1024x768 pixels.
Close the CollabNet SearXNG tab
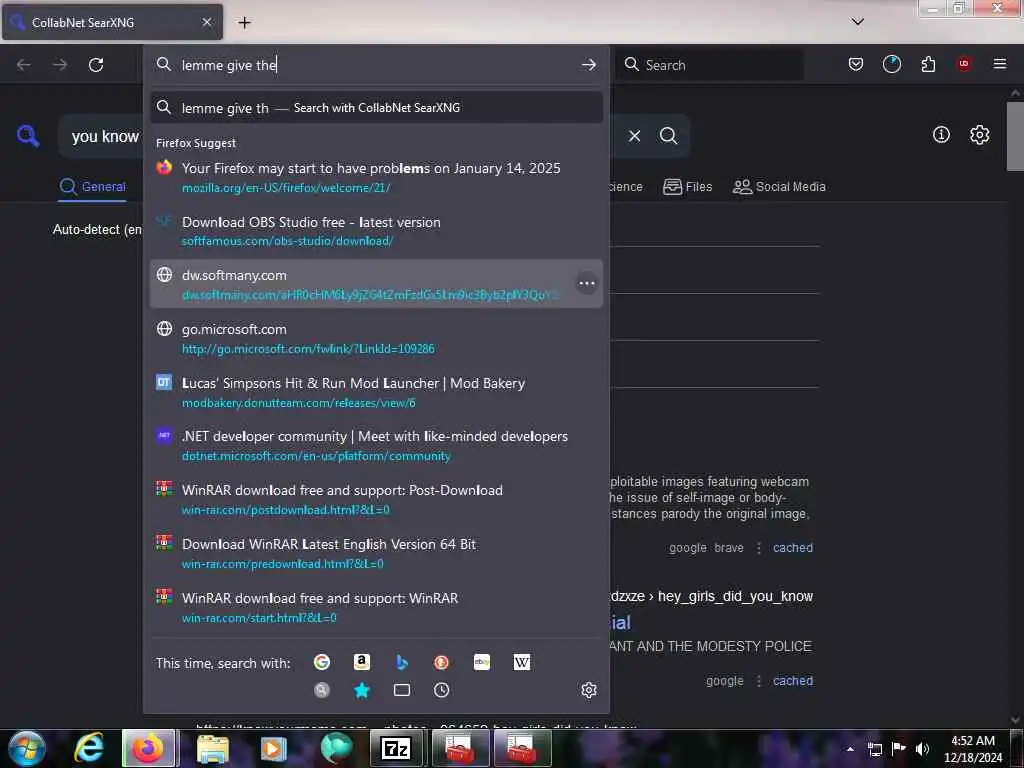click(x=207, y=22)
